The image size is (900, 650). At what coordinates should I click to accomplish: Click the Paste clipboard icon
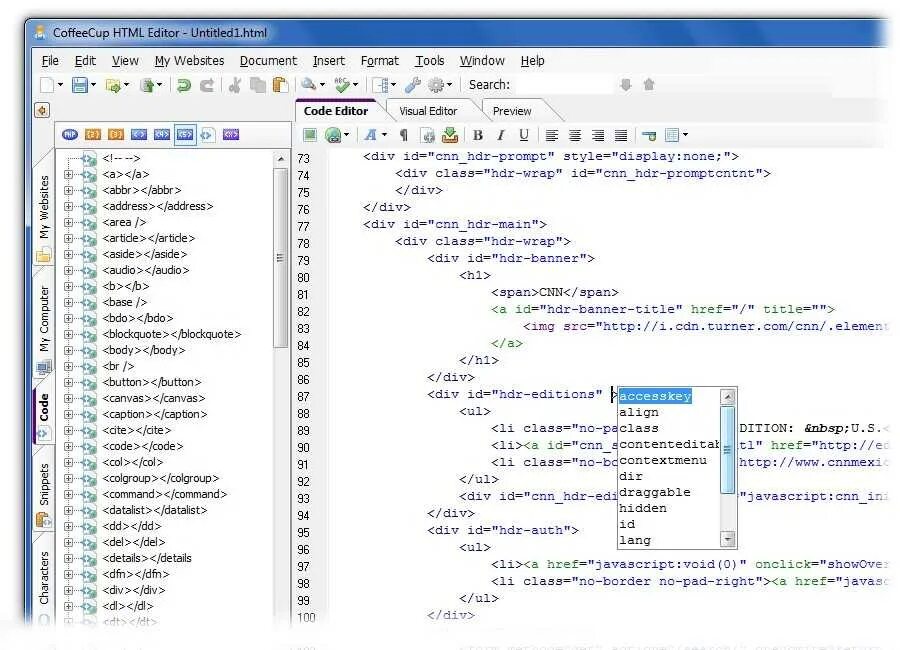coord(280,86)
